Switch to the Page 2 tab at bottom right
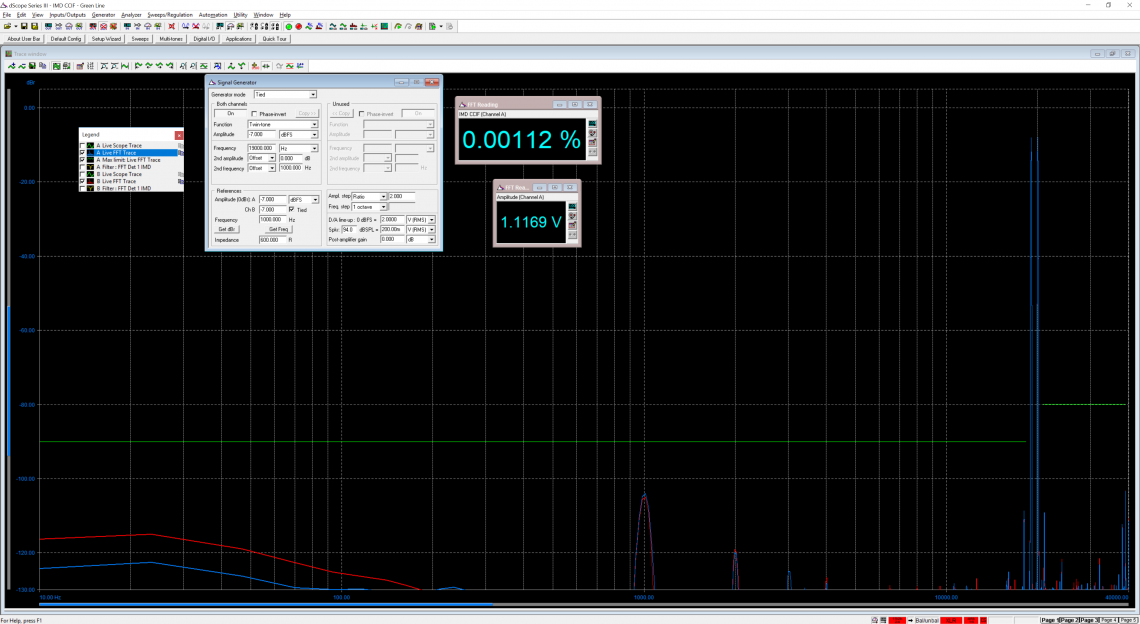 point(1070,620)
